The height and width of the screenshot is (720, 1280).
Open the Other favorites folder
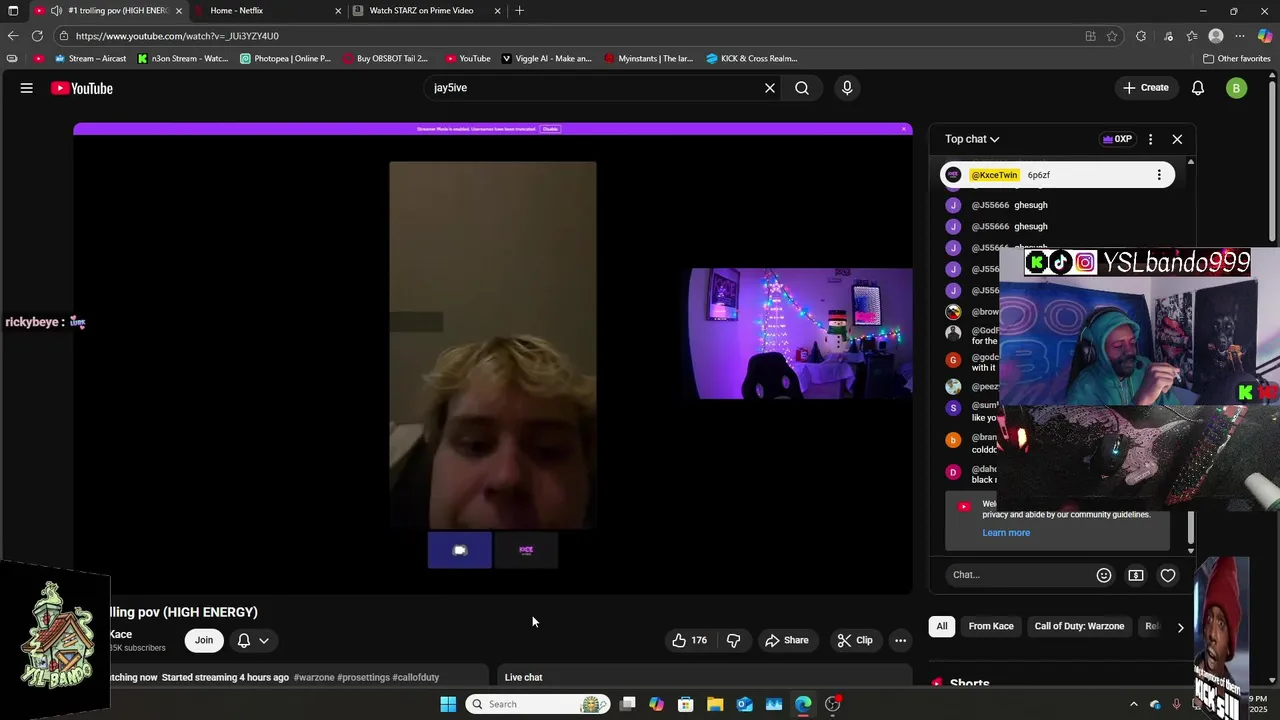[x=1237, y=59]
